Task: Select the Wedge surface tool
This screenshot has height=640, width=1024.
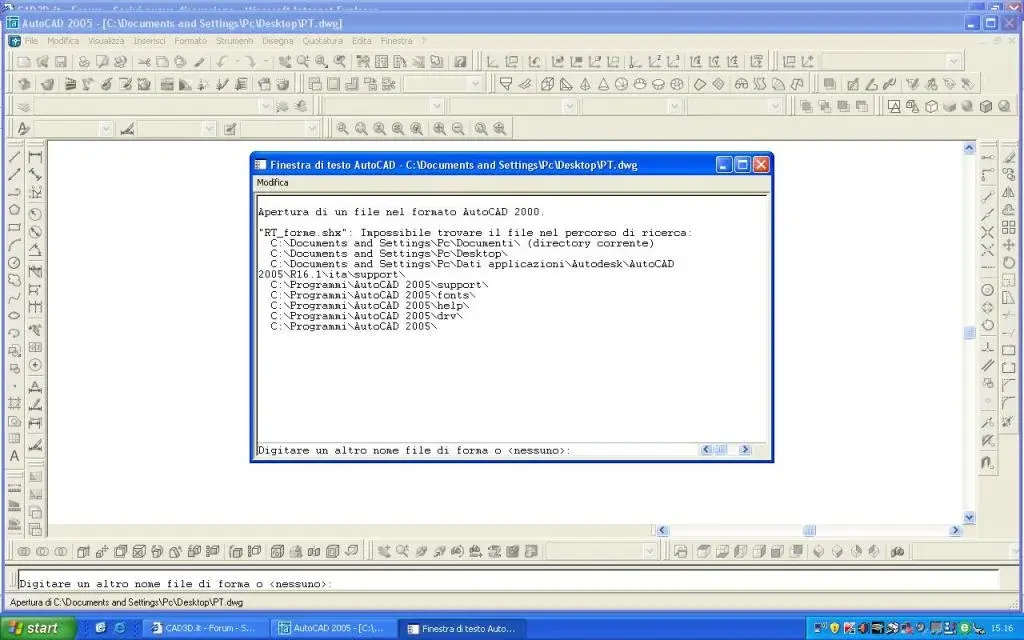Action: [x=566, y=84]
